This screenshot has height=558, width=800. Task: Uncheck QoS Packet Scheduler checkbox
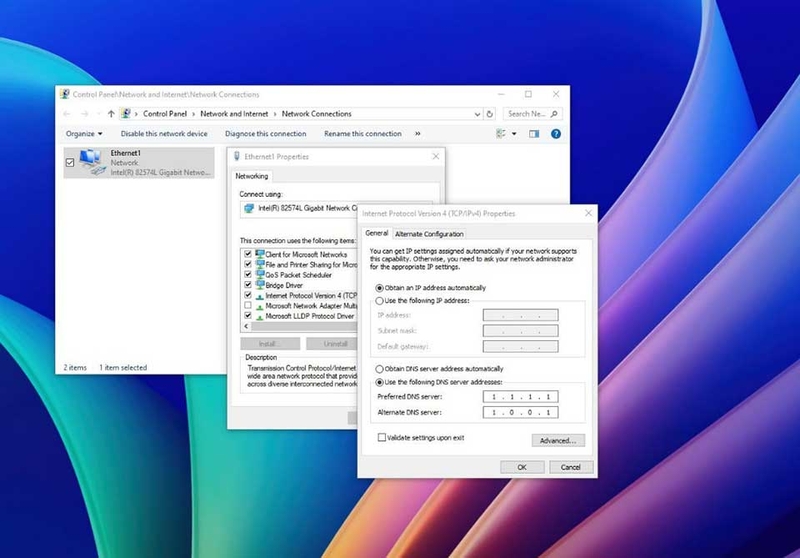[248, 274]
